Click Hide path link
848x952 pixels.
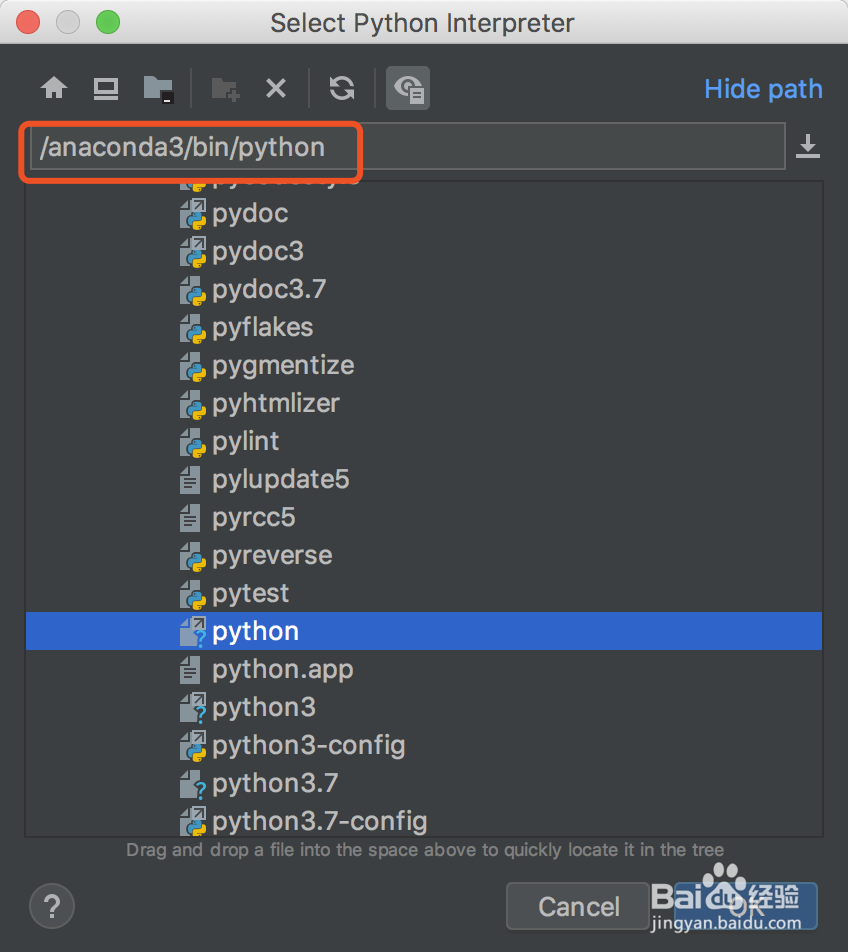coord(763,89)
